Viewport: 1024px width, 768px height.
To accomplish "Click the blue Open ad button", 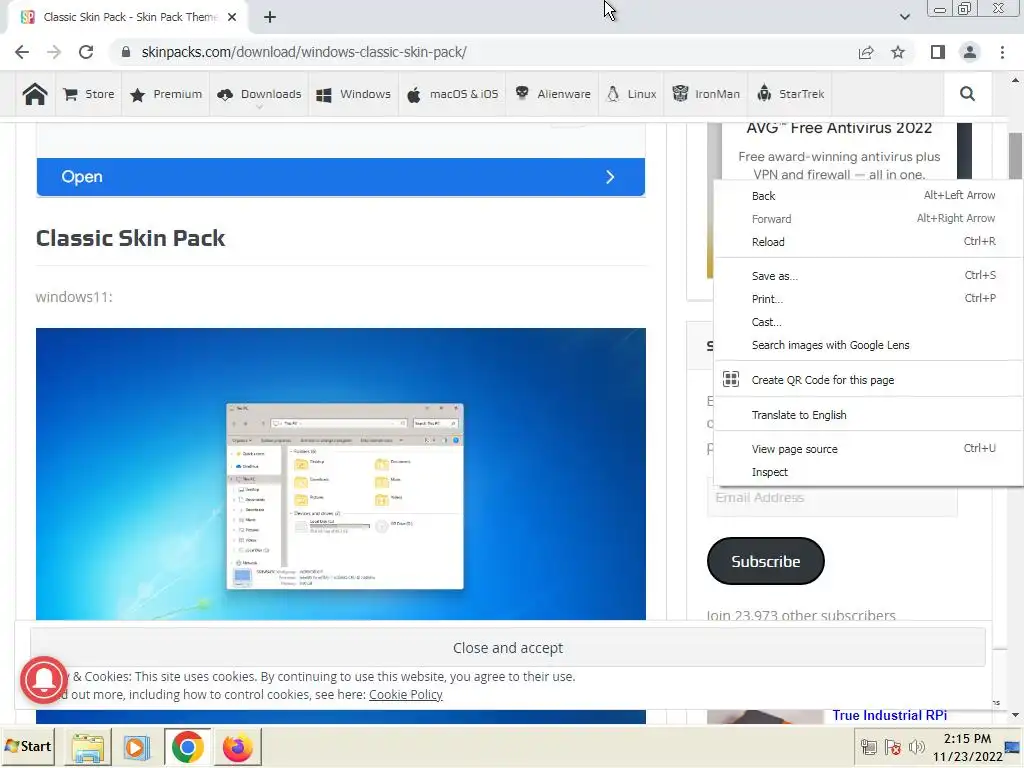I will click(x=341, y=177).
